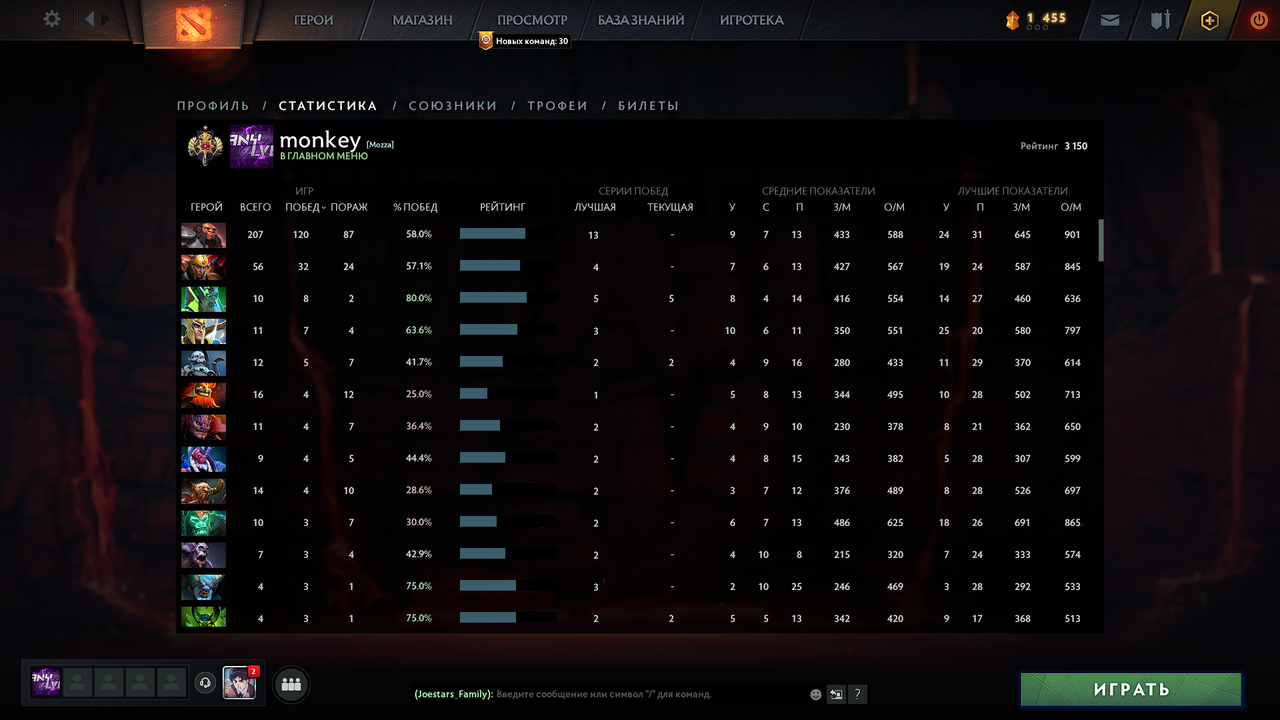Open the mail envelope icon

coord(1110,20)
